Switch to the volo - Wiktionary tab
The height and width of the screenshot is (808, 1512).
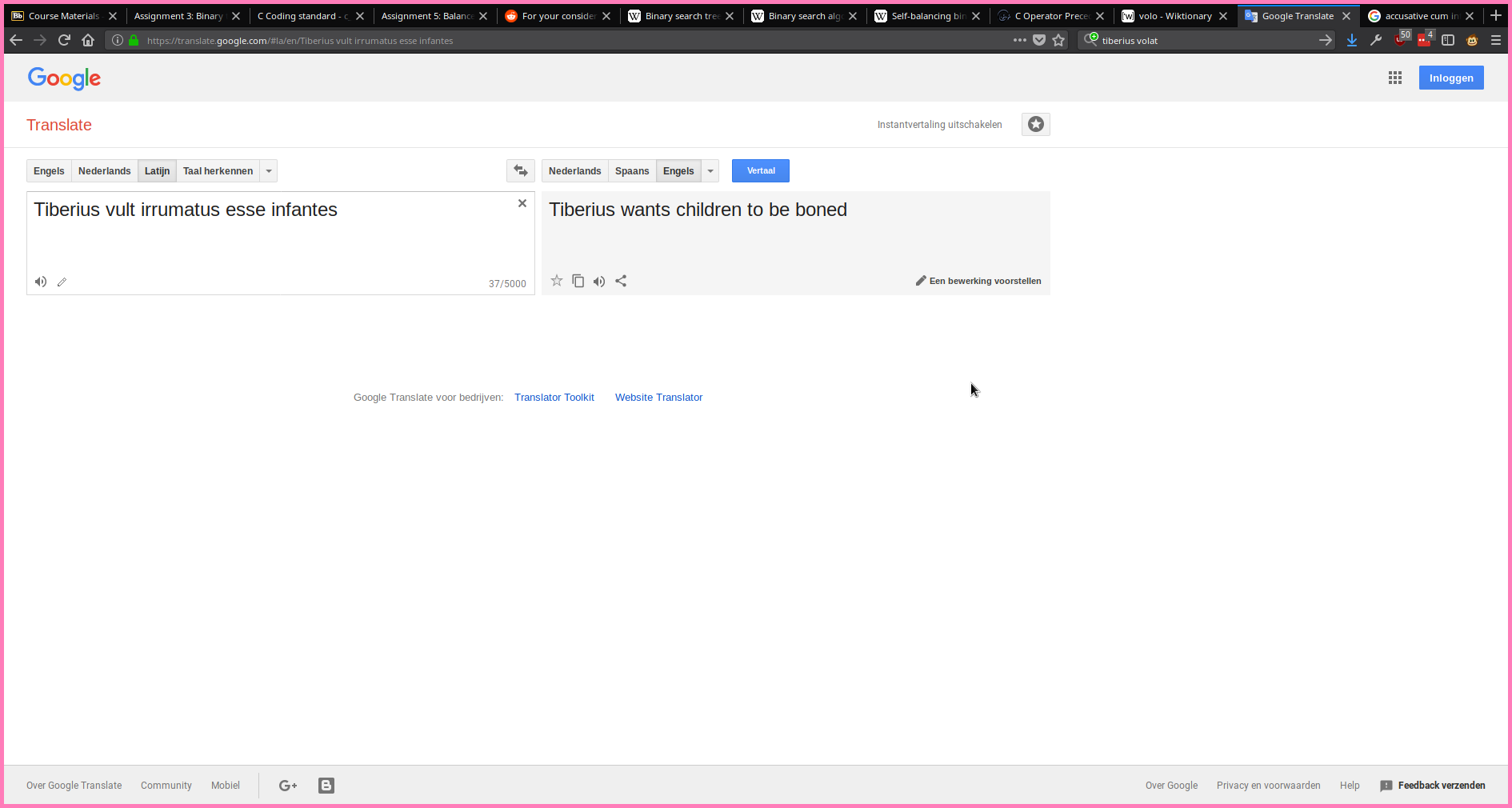coord(1174,16)
